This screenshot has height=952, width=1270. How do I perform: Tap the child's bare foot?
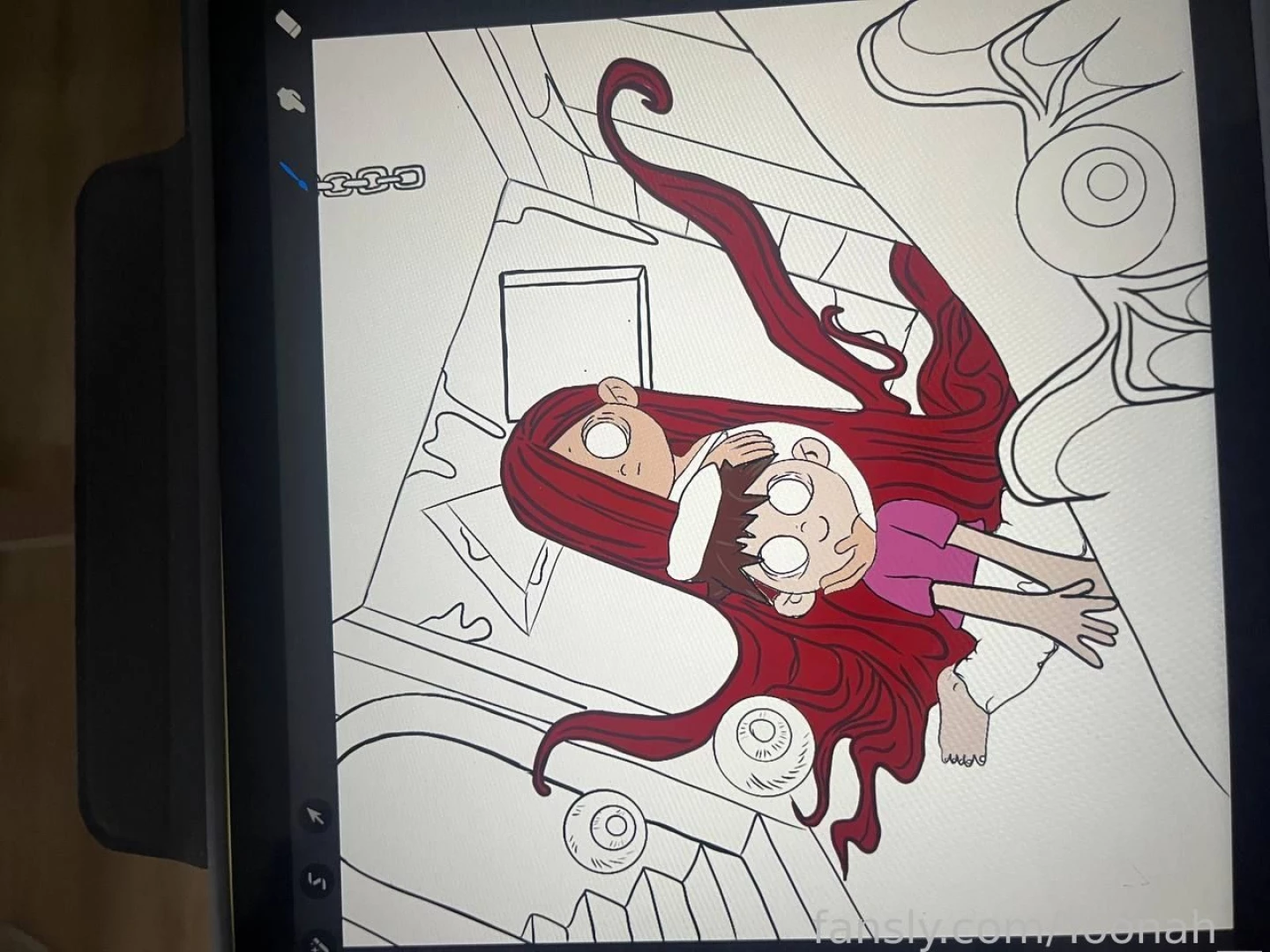click(960, 717)
